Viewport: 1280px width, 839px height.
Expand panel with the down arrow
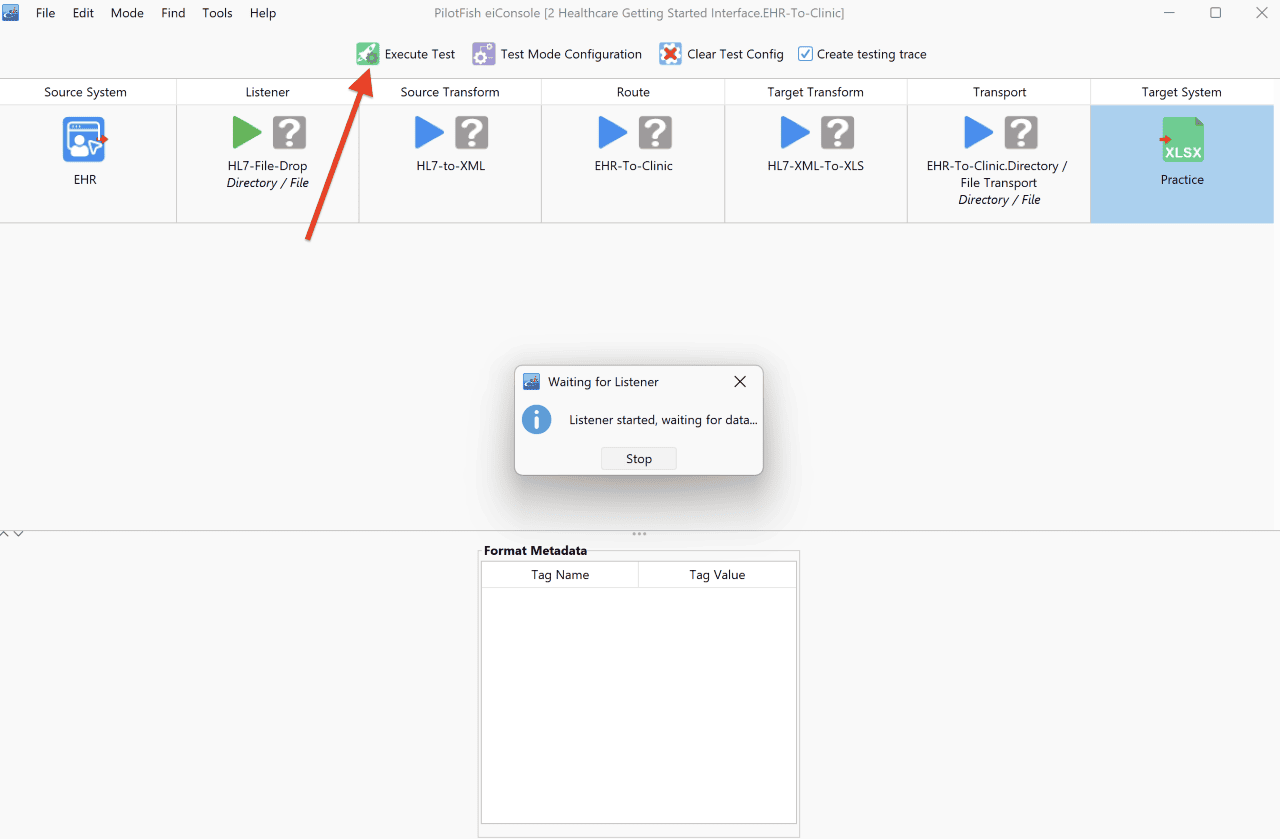pyautogui.click(x=18, y=534)
